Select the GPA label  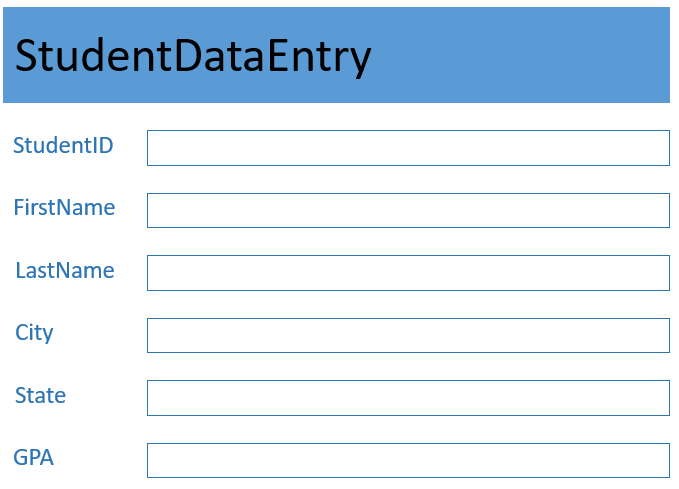(33, 458)
